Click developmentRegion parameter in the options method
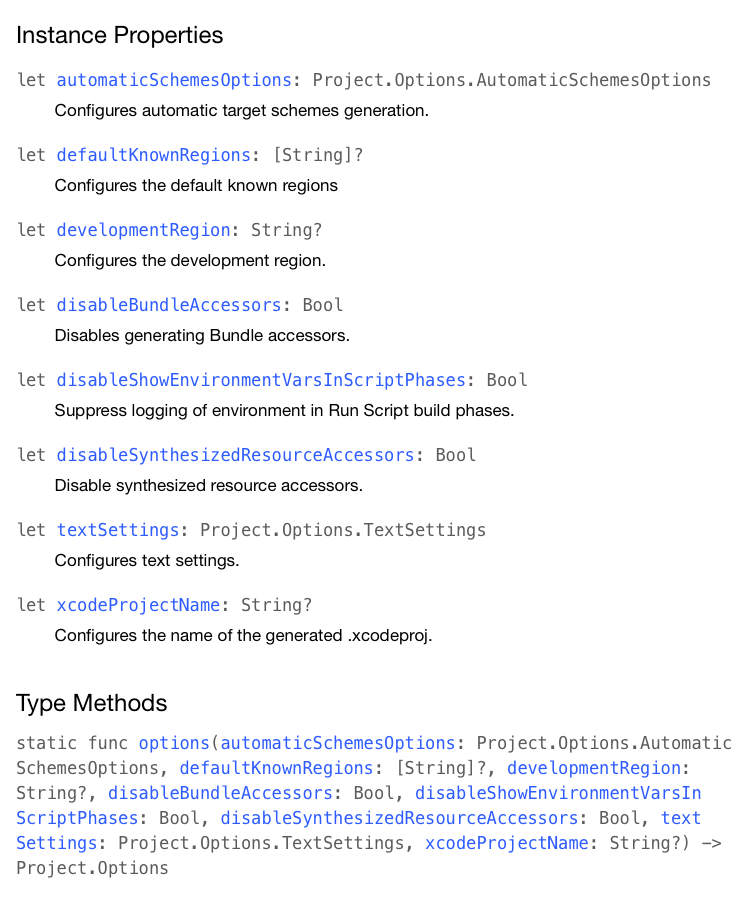This screenshot has height=917, width=750. [594, 768]
